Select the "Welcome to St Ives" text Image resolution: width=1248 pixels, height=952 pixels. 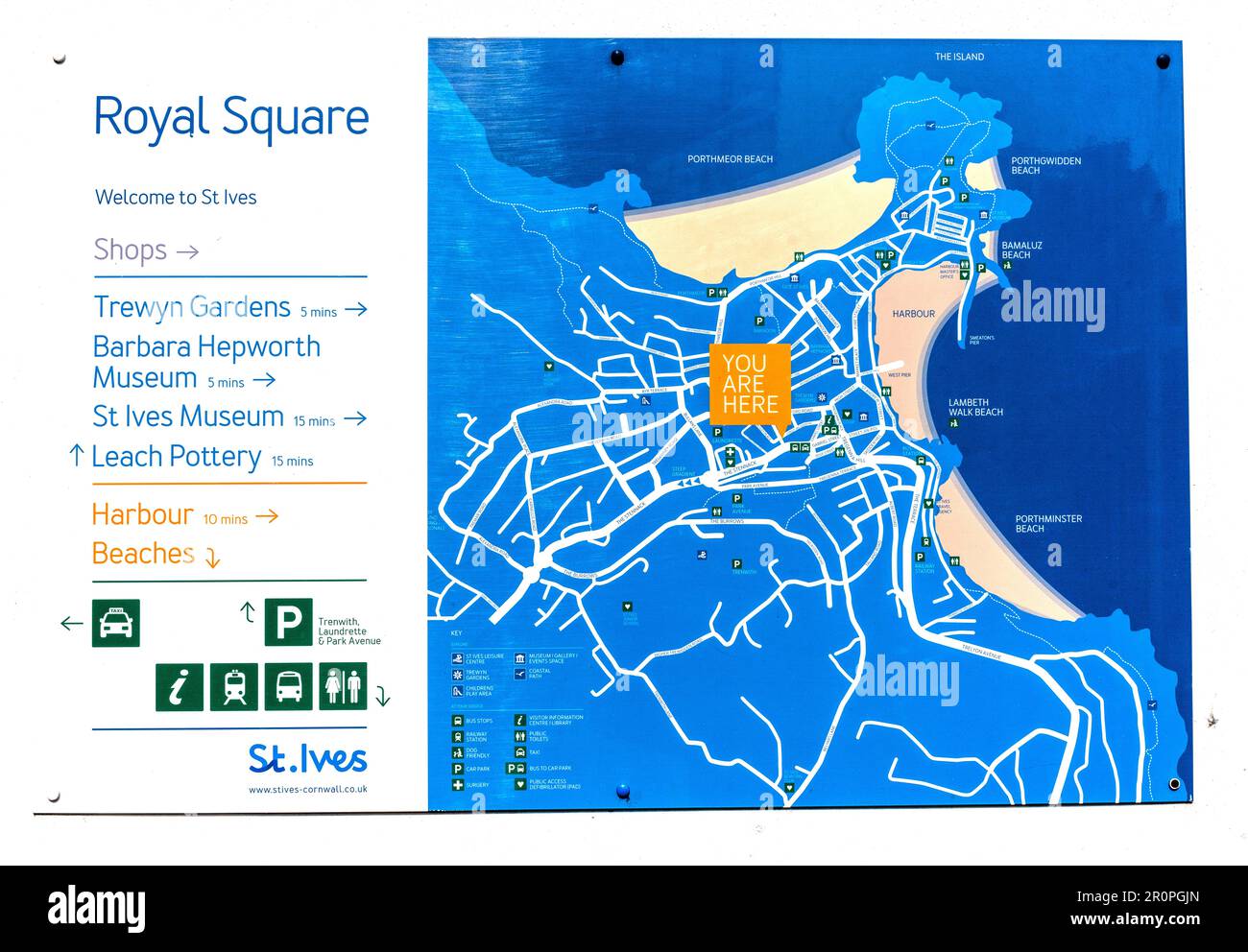[x=176, y=198]
